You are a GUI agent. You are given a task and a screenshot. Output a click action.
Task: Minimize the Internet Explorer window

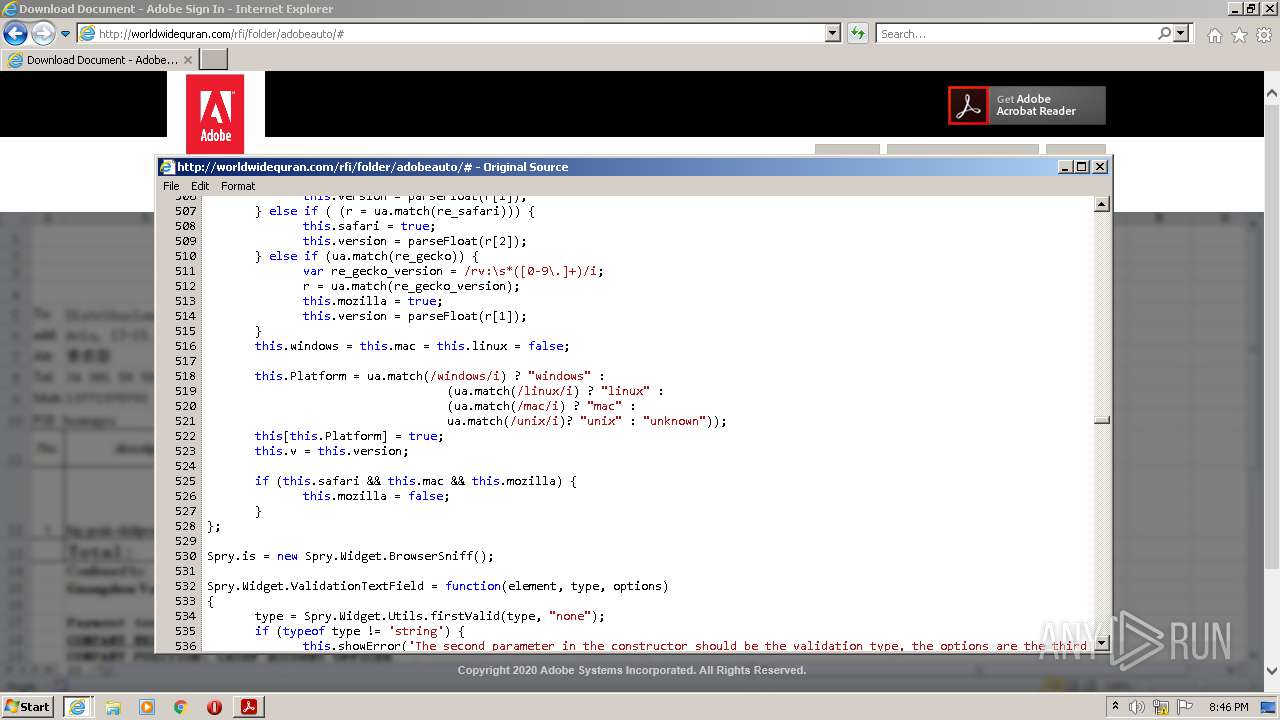click(1235, 8)
